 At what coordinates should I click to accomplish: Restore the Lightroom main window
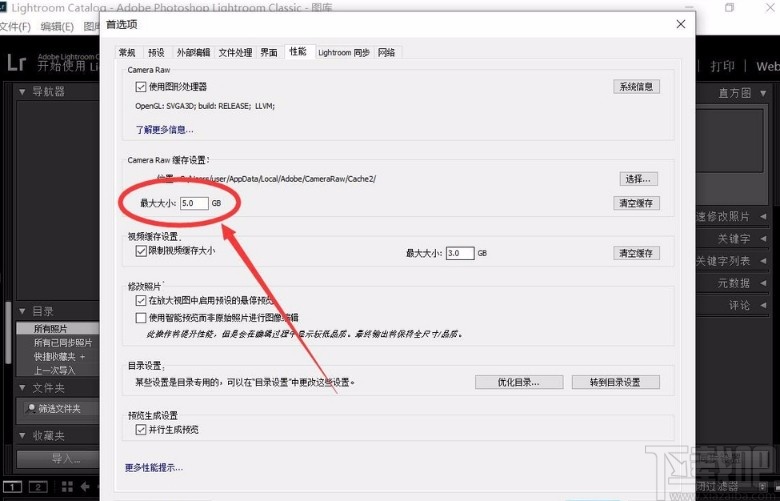click(x=729, y=7)
